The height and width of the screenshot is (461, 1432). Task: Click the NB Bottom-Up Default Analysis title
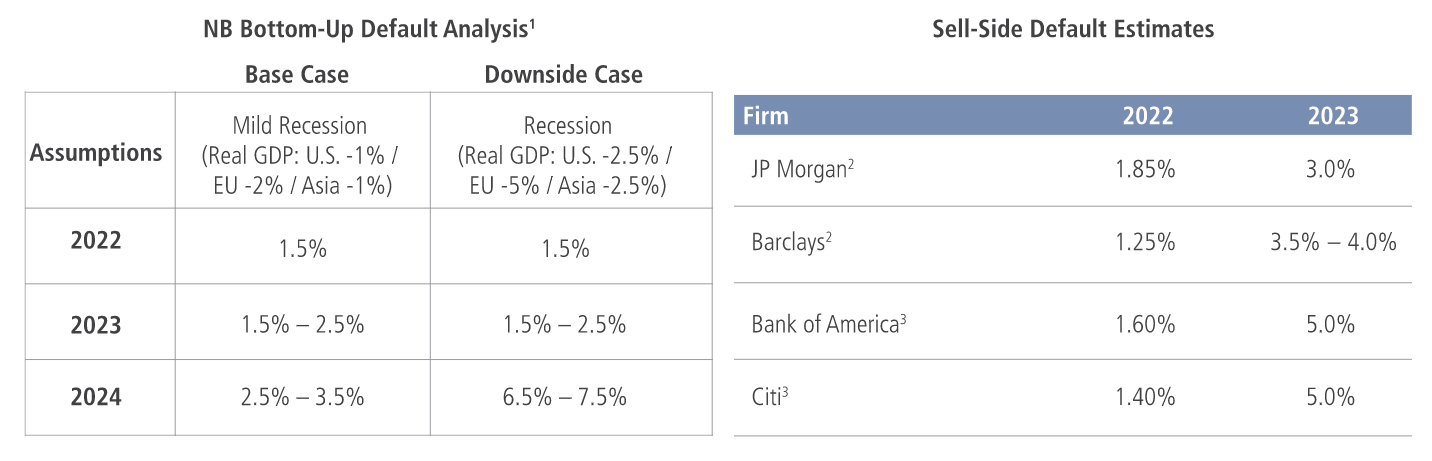365,29
